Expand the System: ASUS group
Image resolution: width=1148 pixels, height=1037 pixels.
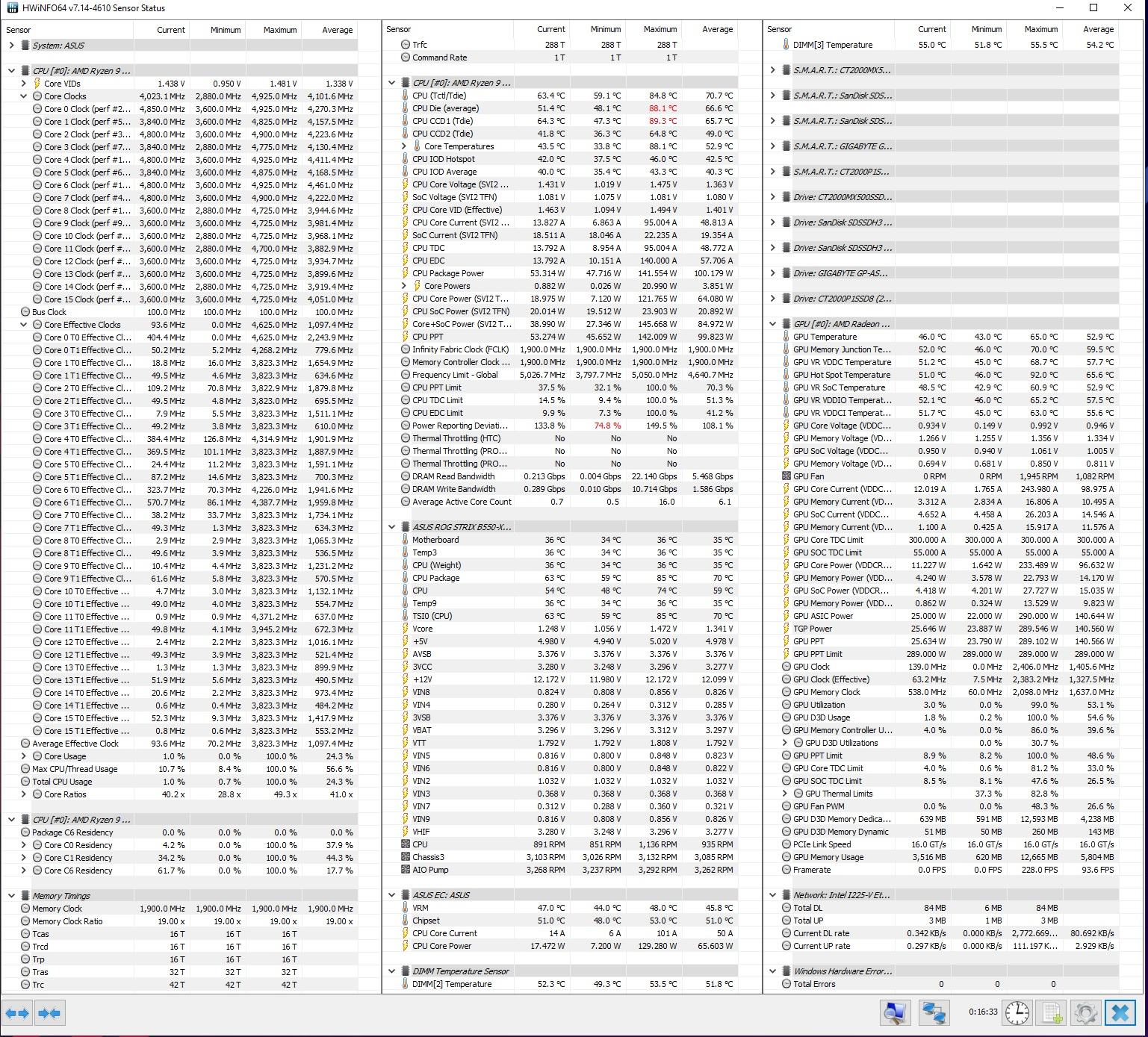[x=11, y=46]
